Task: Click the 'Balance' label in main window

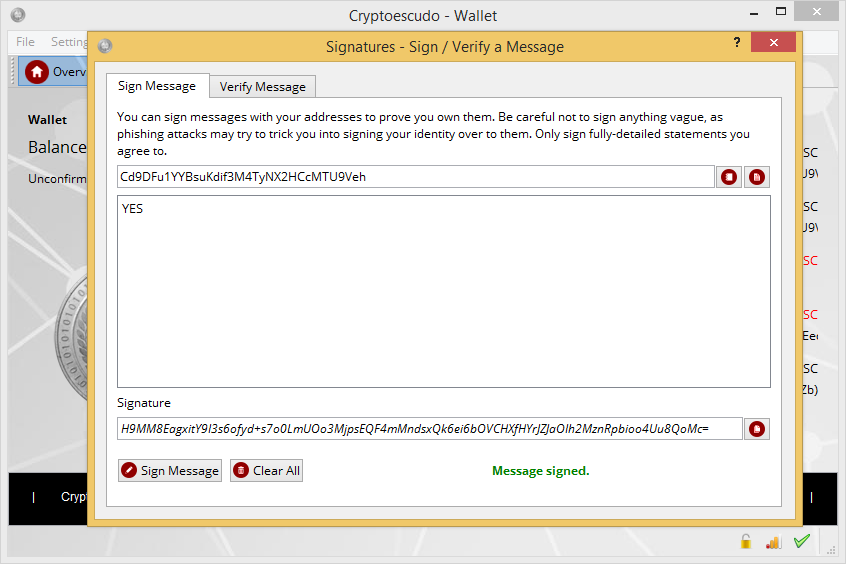Action: point(57,147)
